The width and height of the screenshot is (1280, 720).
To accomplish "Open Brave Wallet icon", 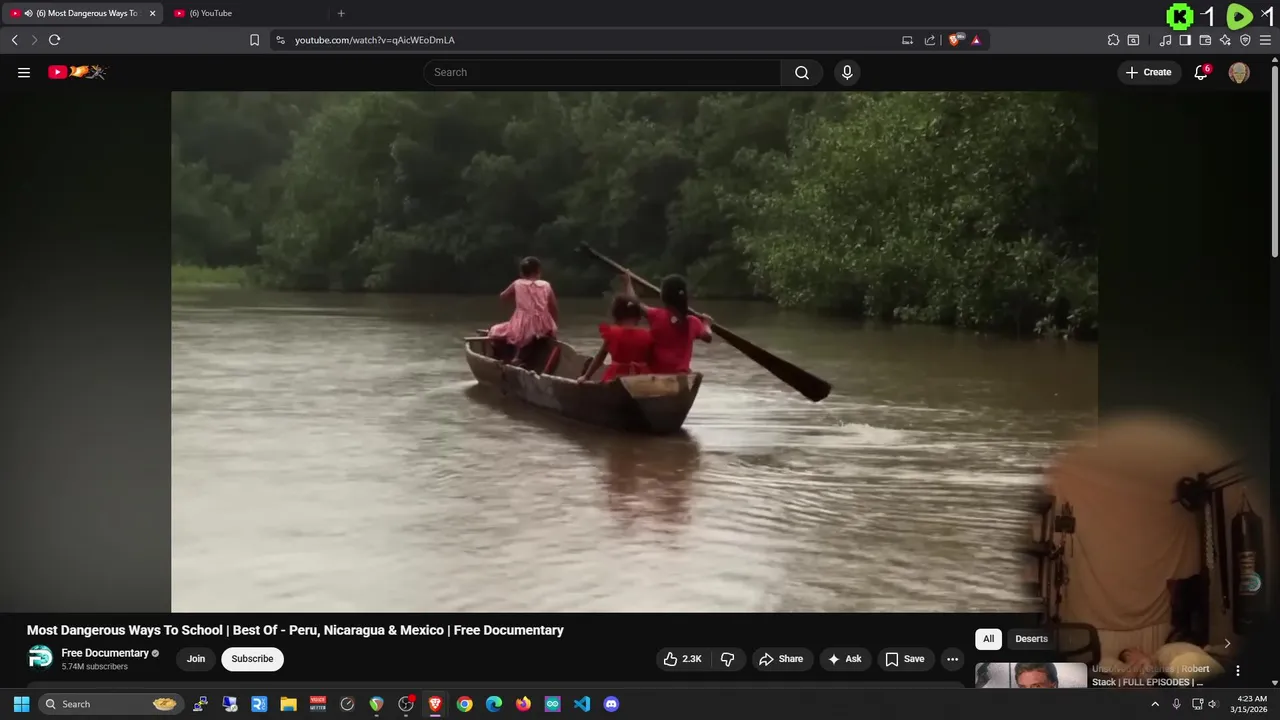I will [x=1205, y=40].
